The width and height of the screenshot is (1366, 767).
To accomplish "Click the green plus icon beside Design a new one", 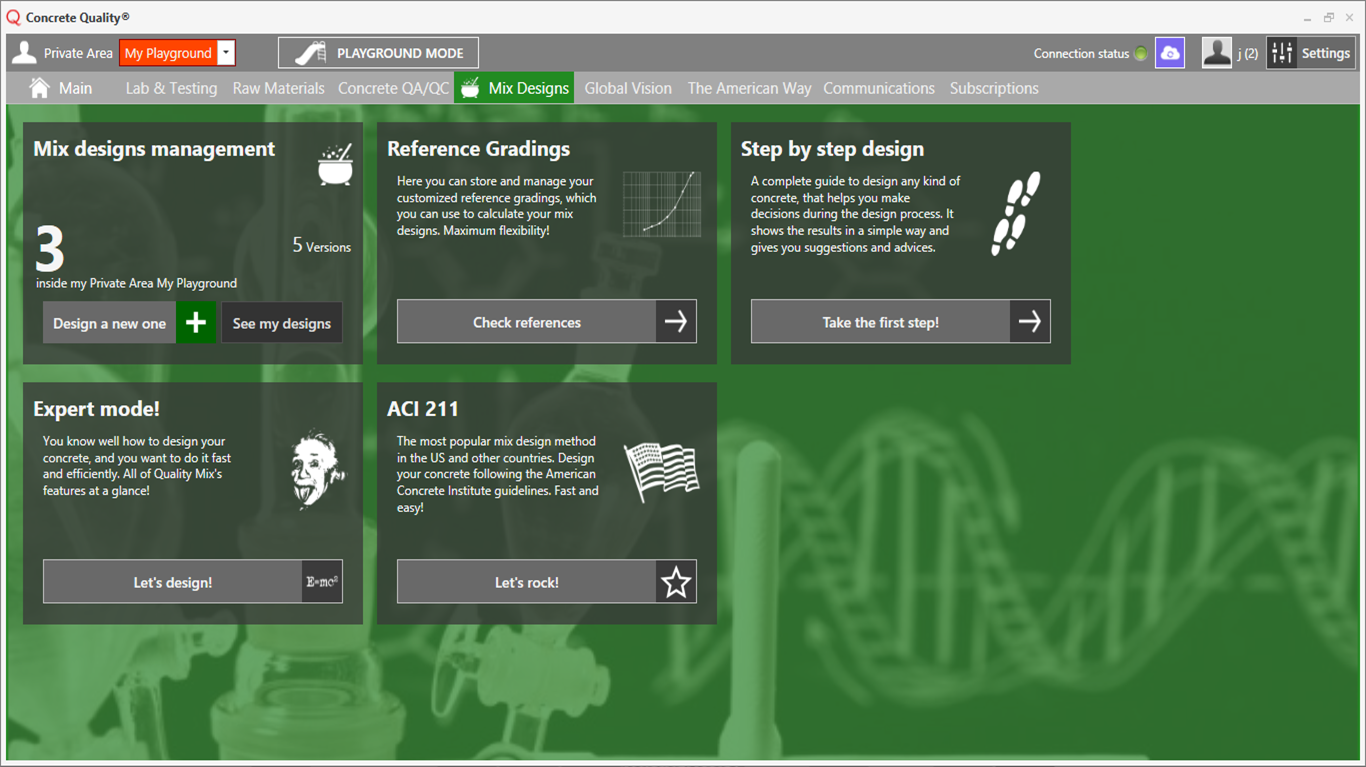I will (196, 323).
